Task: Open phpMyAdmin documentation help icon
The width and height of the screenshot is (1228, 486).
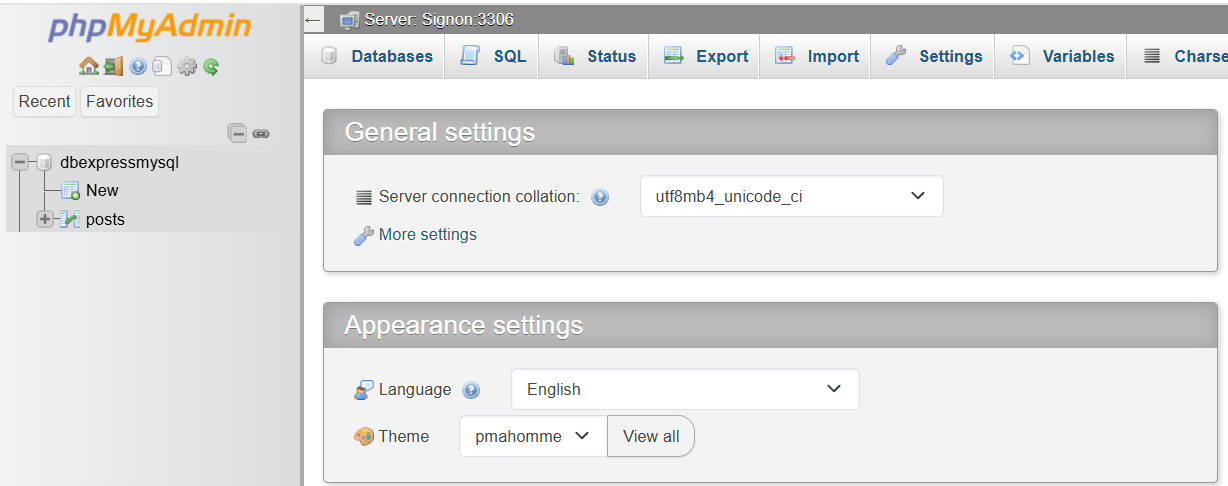Action: tap(138, 67)
